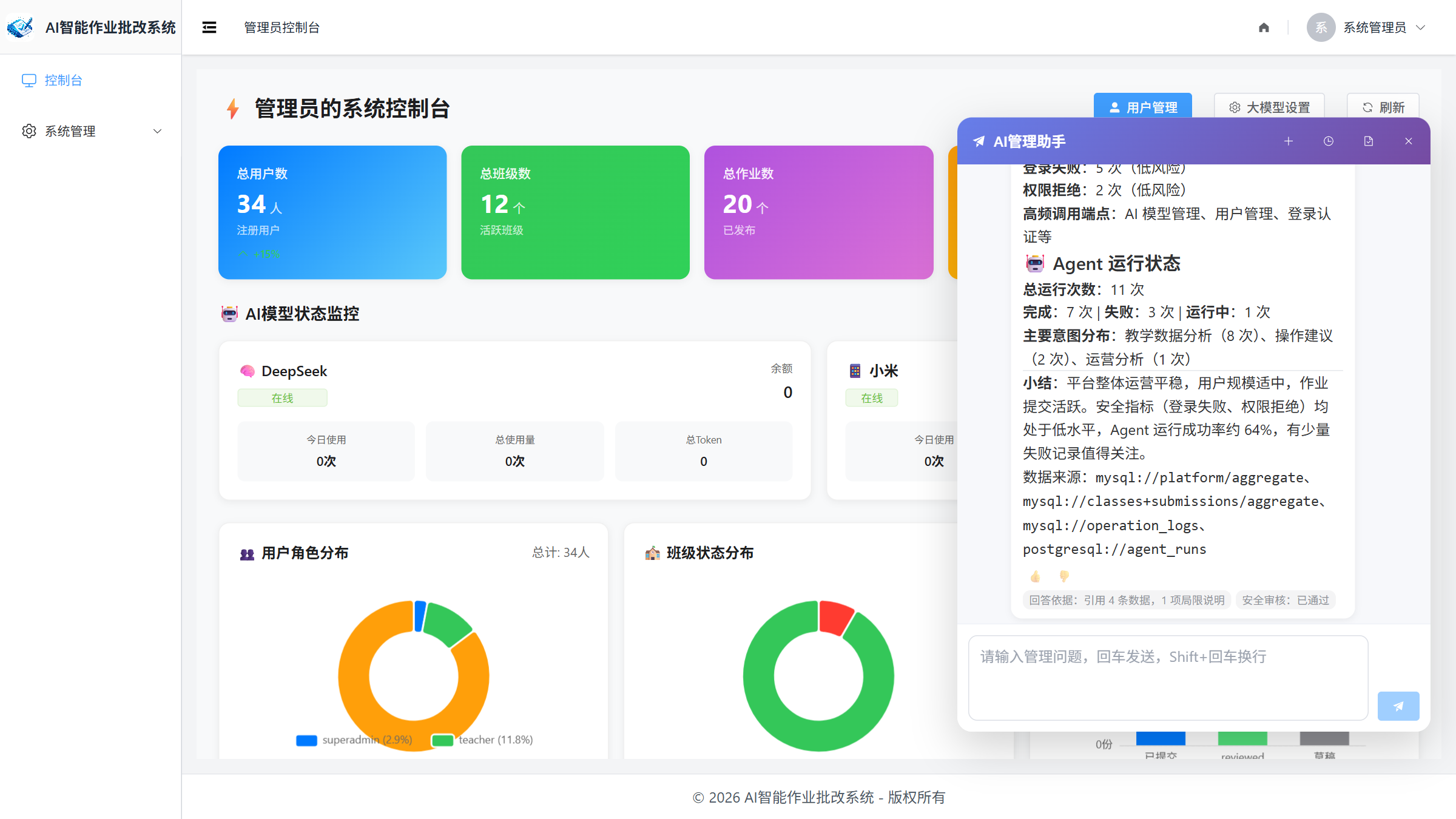Click the AI模型状态监控 robot icon
Image resolution: width=1456 pixels, height=819 pixels.
[229, 314]
